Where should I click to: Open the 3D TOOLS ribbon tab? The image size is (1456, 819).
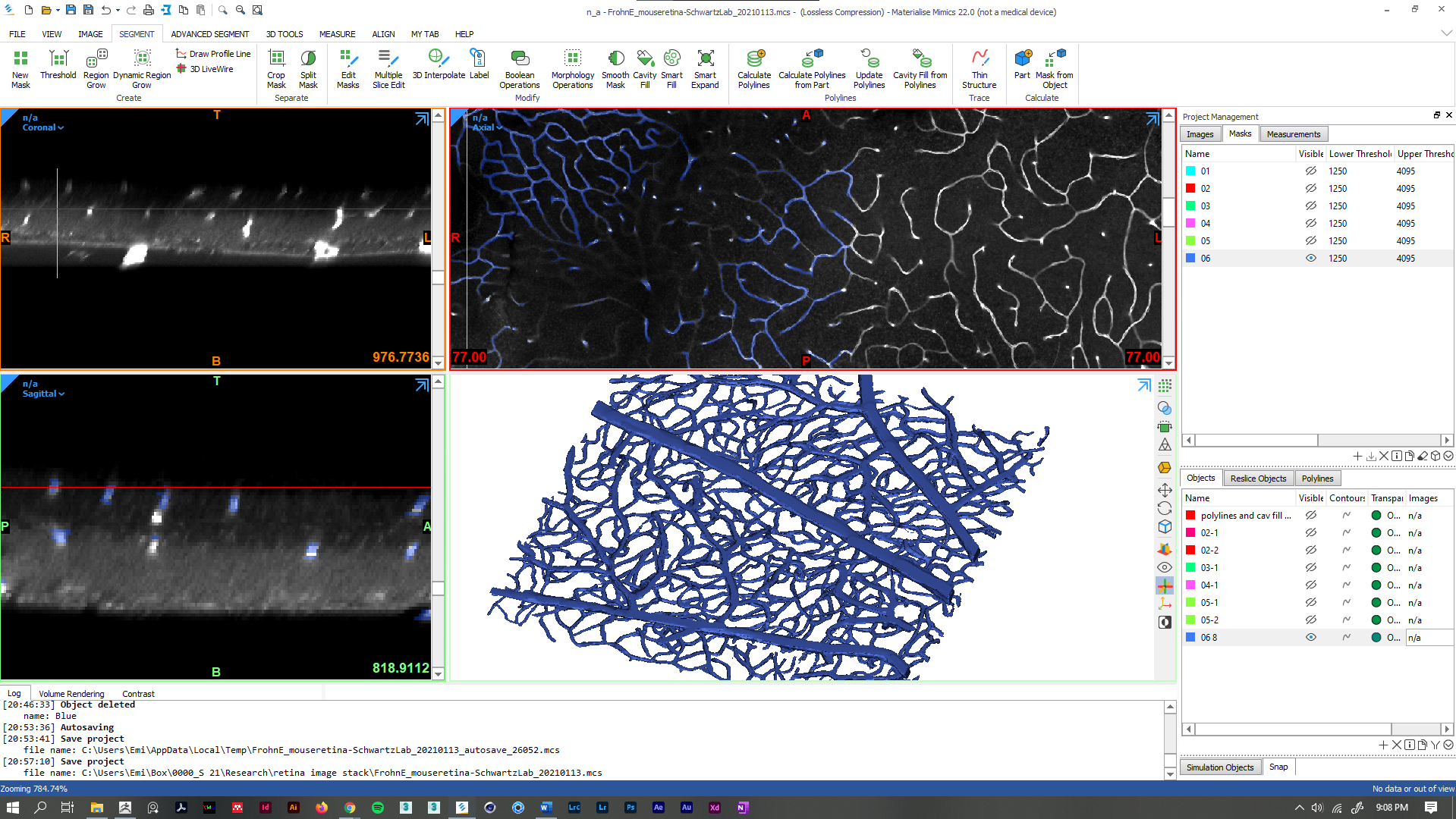284,34
